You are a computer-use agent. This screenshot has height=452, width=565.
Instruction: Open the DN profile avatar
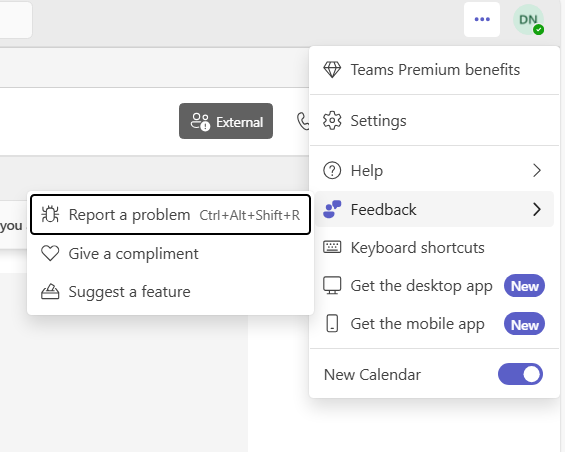point(529,20)
